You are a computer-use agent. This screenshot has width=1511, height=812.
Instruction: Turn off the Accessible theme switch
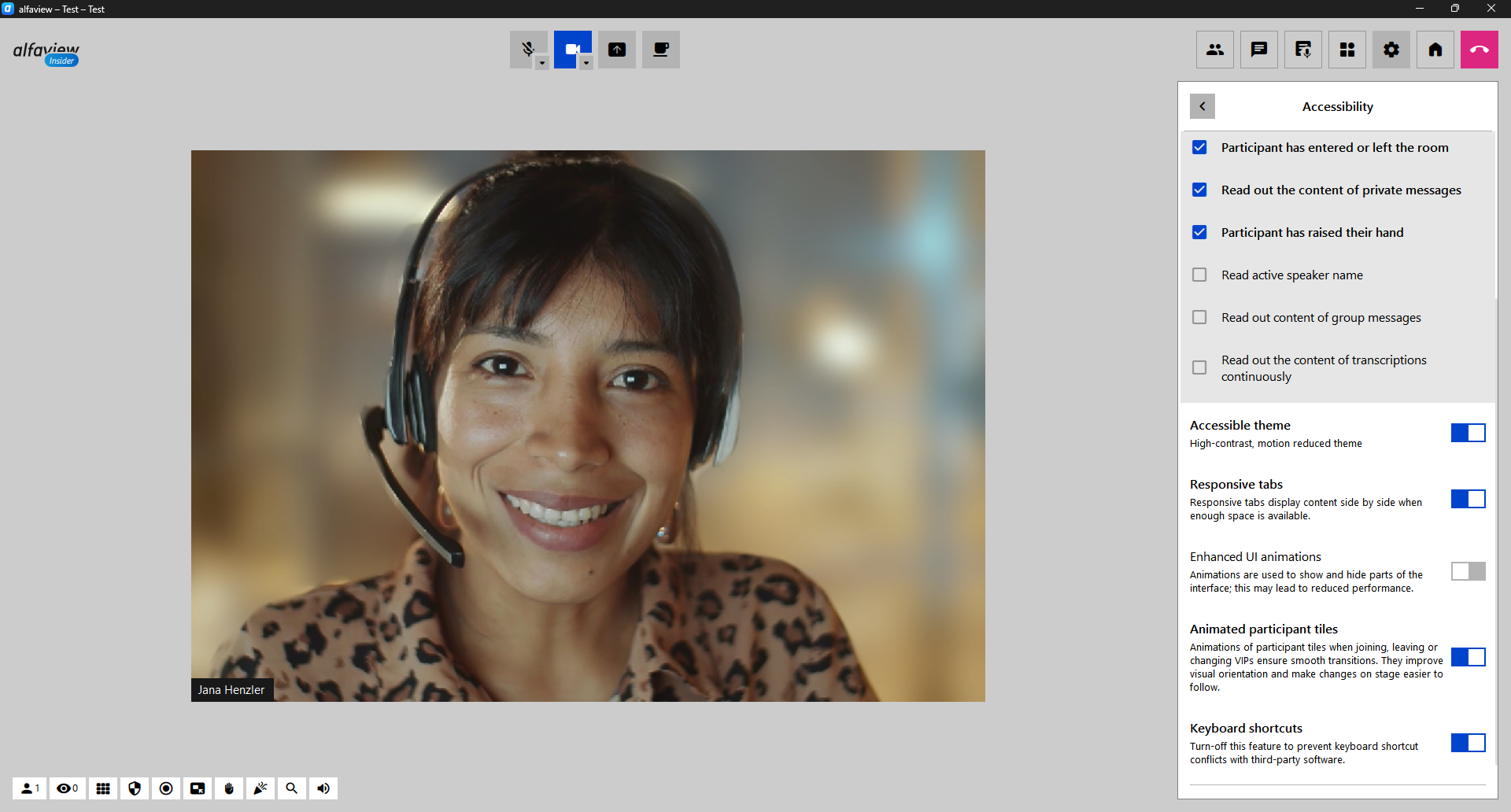(x=1468, y=433)
